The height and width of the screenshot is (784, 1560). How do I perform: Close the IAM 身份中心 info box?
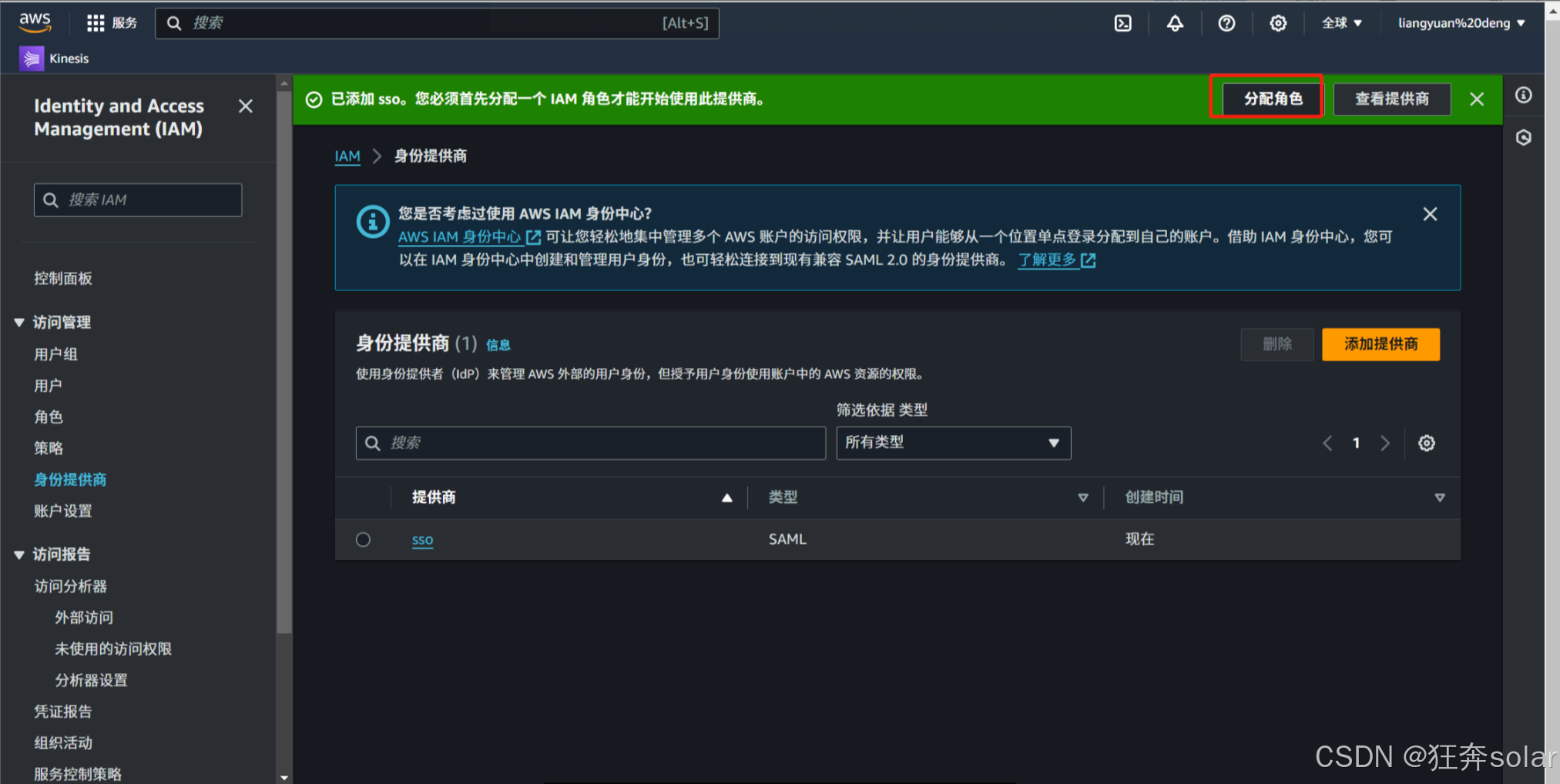(x=1430, y=214)
